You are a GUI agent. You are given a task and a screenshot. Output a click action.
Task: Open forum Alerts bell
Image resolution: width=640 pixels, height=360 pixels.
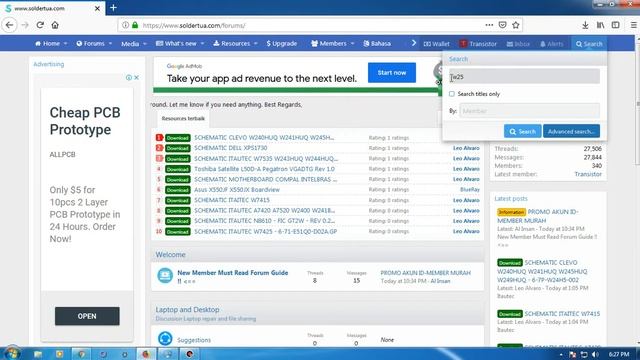(552, 44)
